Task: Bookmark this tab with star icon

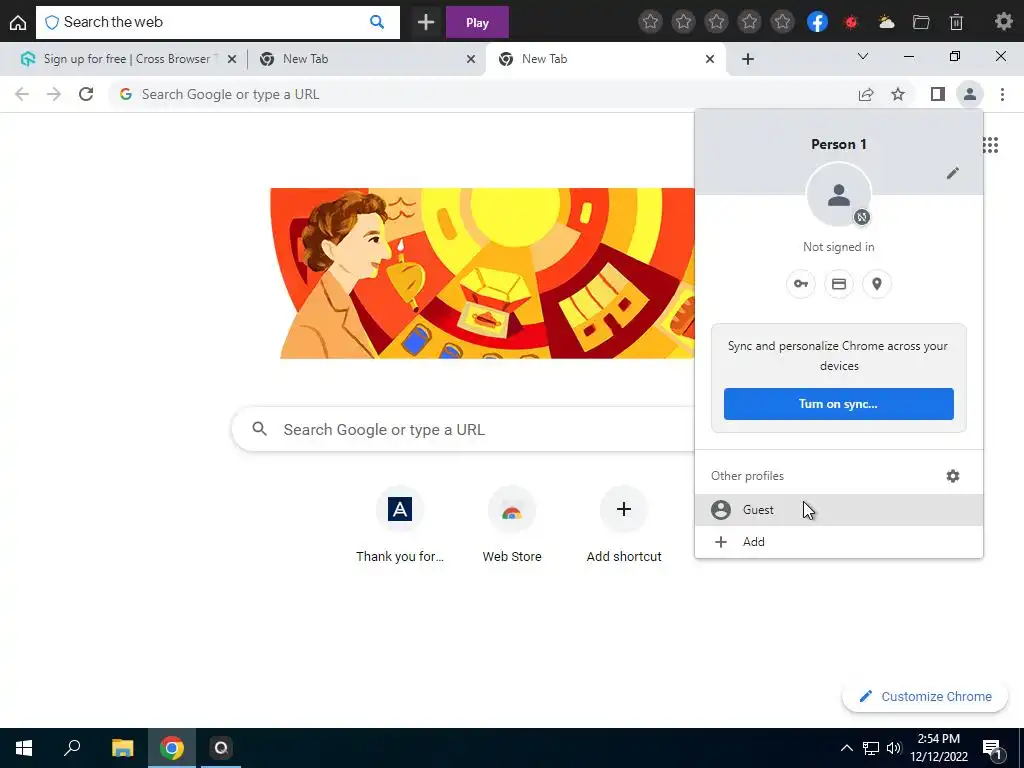Action: 898,94
